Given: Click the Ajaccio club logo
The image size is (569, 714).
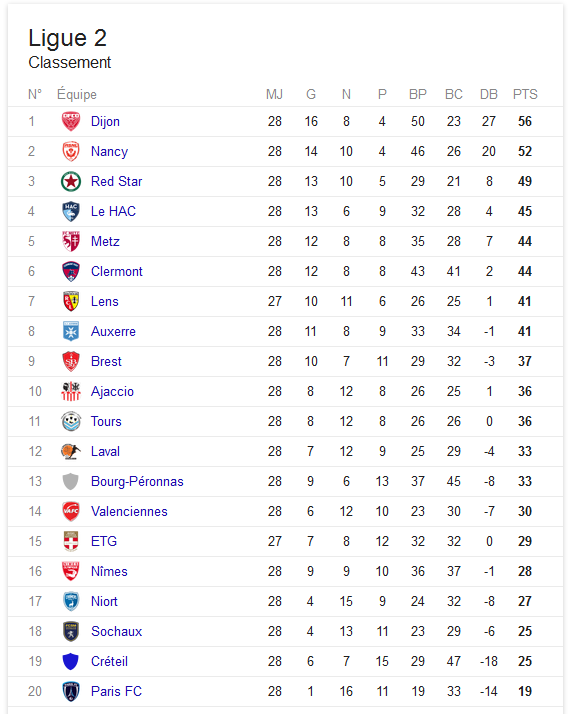Looking at the screenshot, I should click(x=71, y=392).
